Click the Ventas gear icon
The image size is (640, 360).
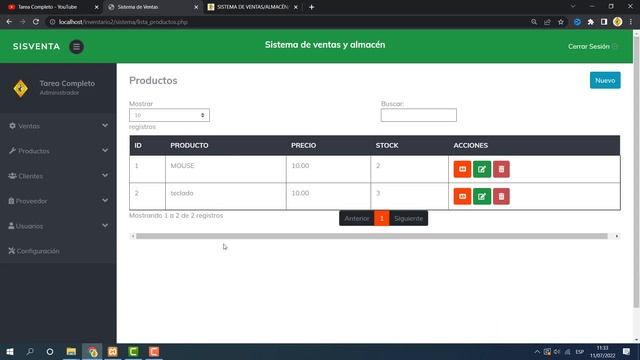coord(12,126)
